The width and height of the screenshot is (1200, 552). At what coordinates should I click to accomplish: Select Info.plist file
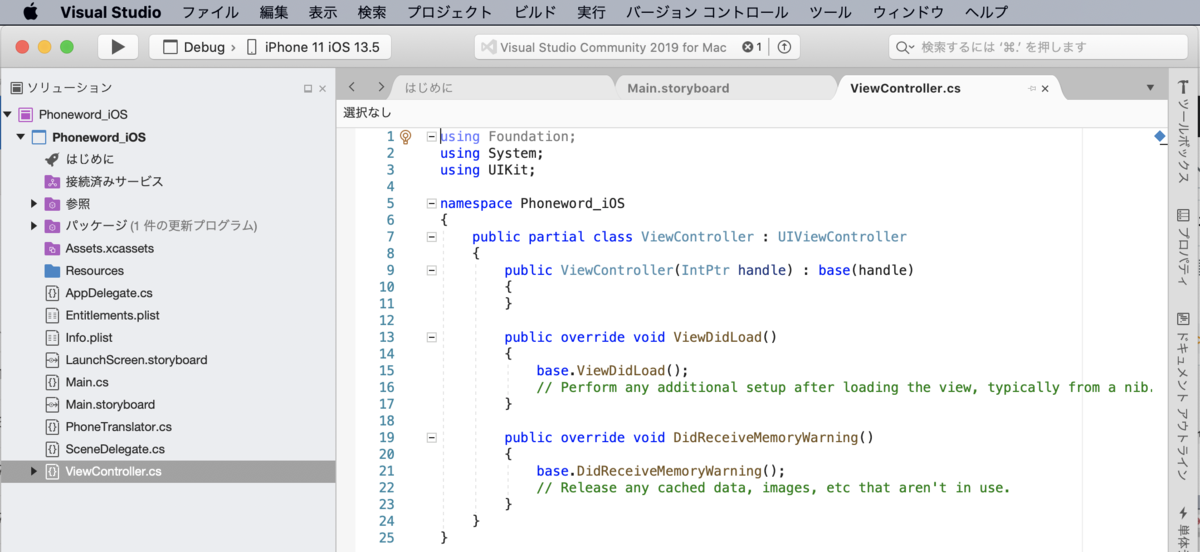(89, 337)
